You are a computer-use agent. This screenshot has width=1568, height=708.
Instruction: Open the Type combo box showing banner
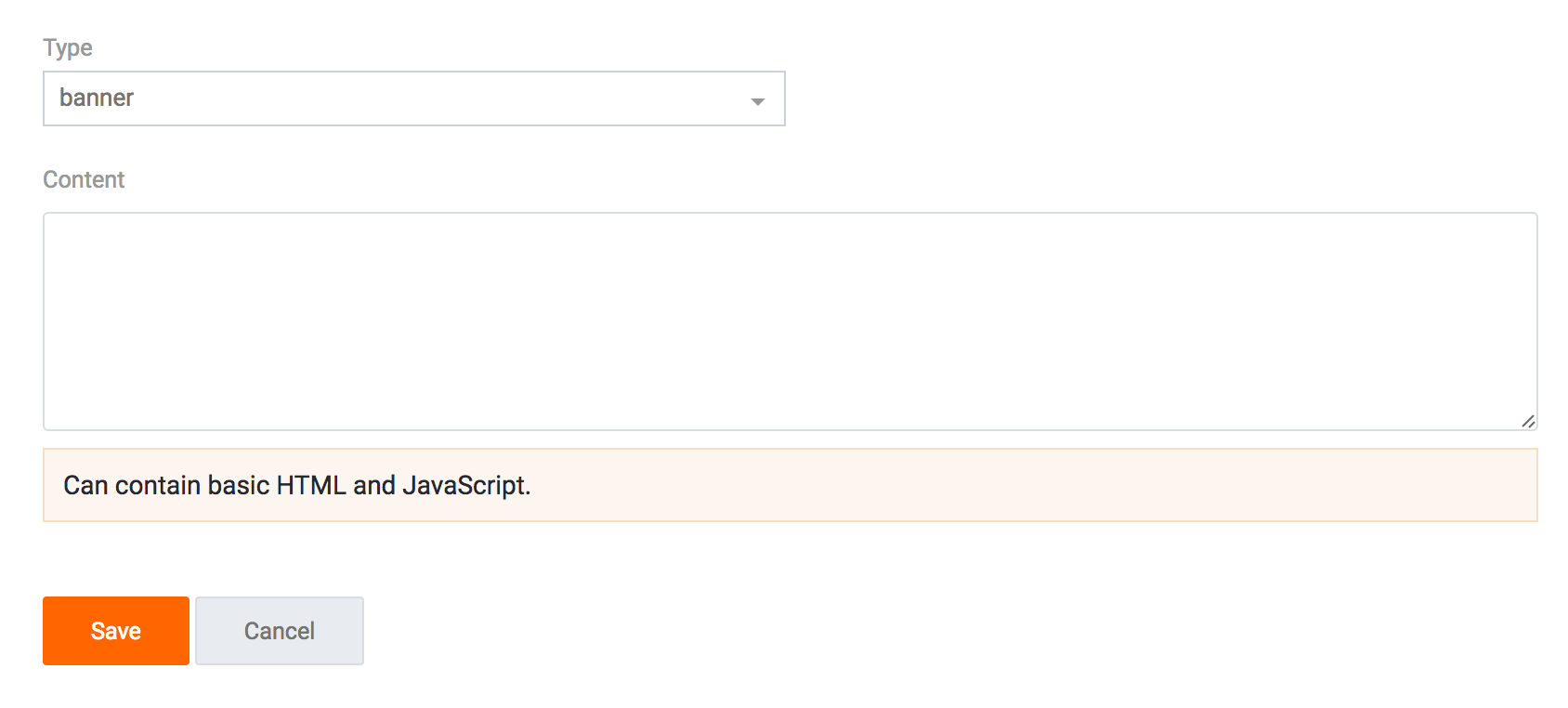coord(413,98)
